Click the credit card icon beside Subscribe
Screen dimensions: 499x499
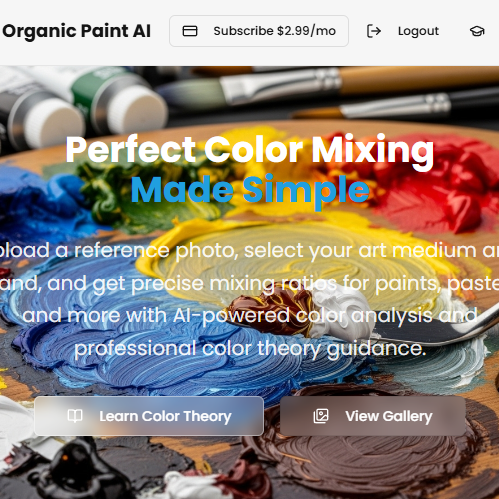click(190, 31)
